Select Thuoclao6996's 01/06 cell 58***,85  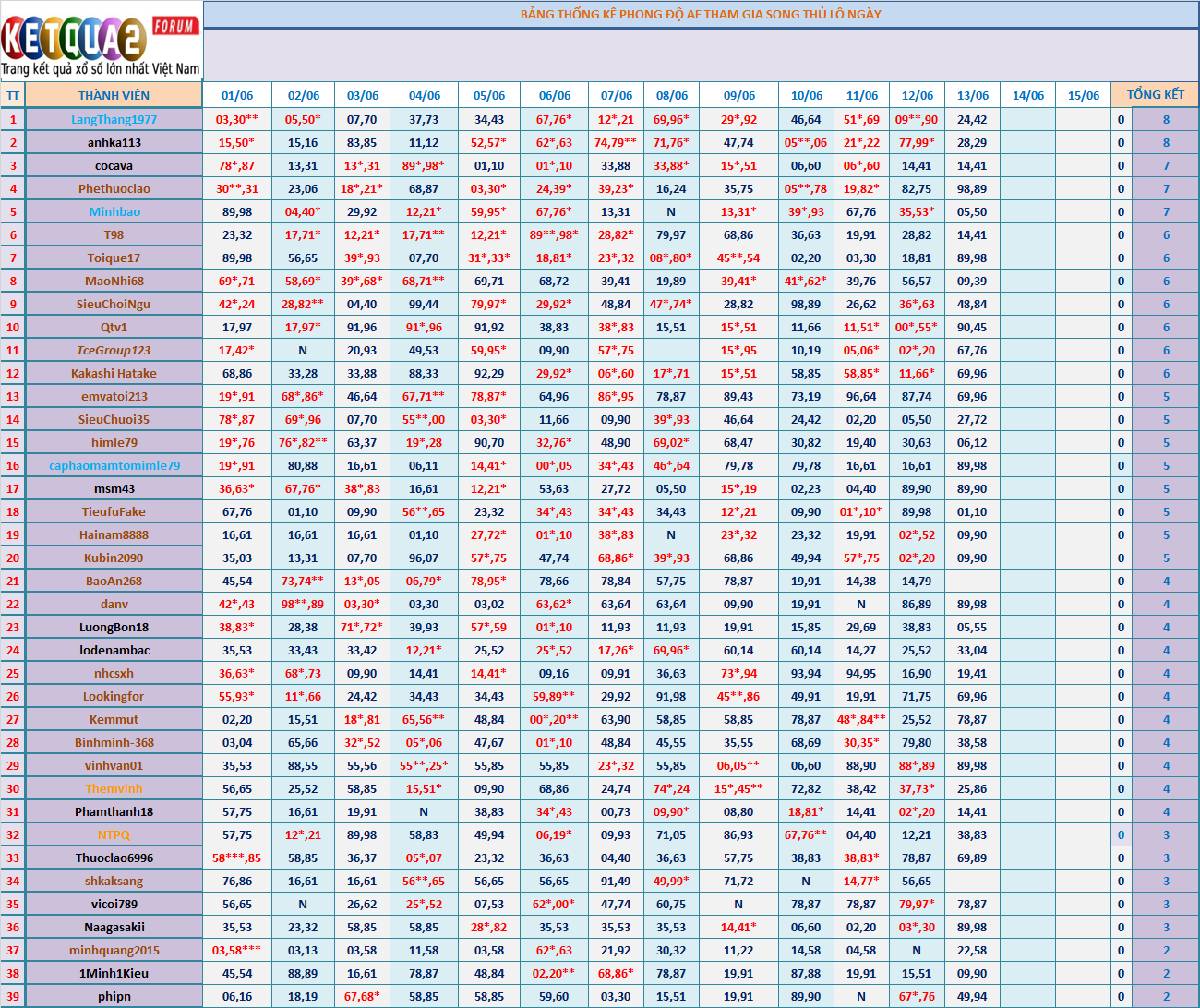click(237, 858)
